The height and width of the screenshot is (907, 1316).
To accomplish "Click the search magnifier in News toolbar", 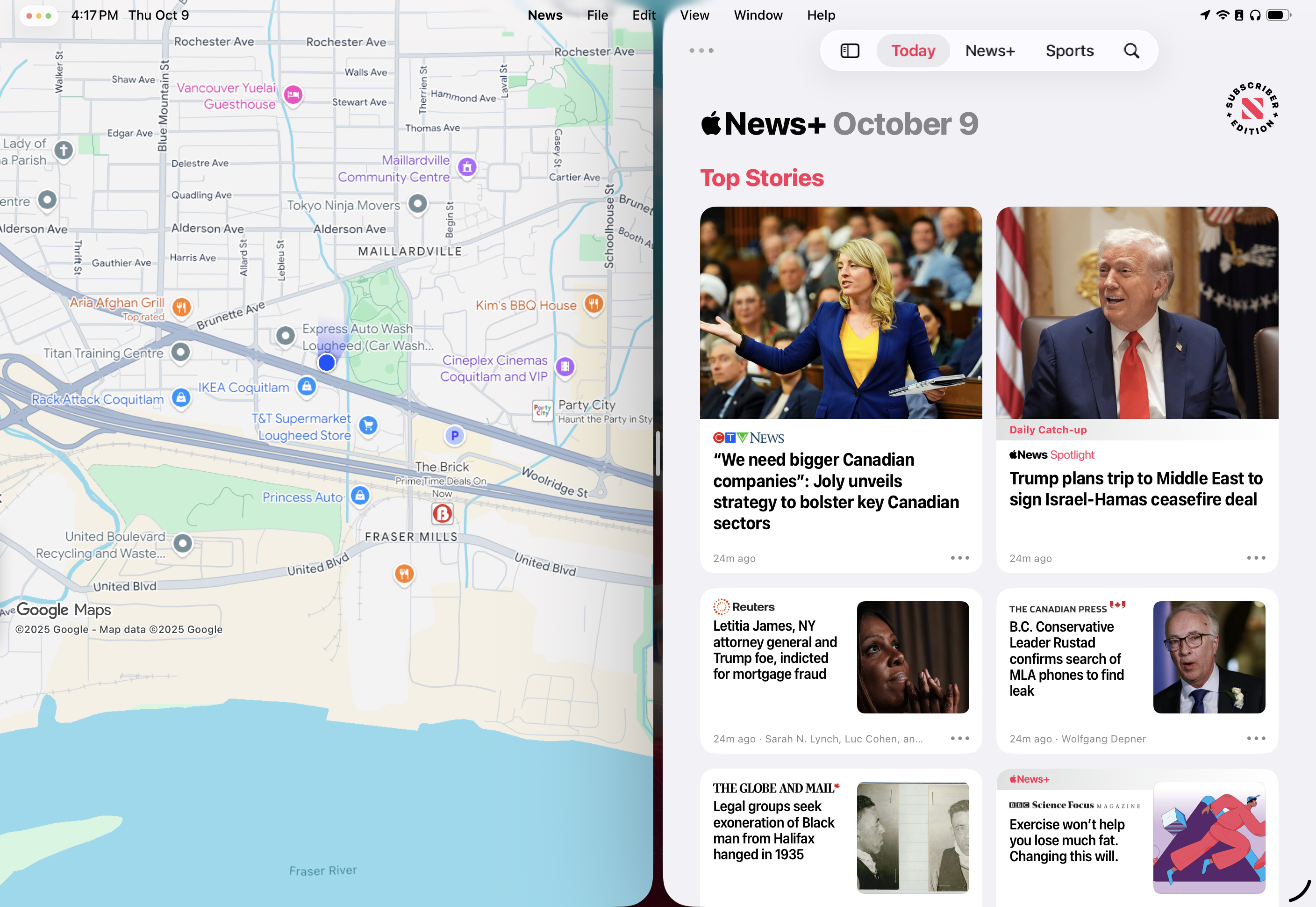I will [x=1131, y=51].
